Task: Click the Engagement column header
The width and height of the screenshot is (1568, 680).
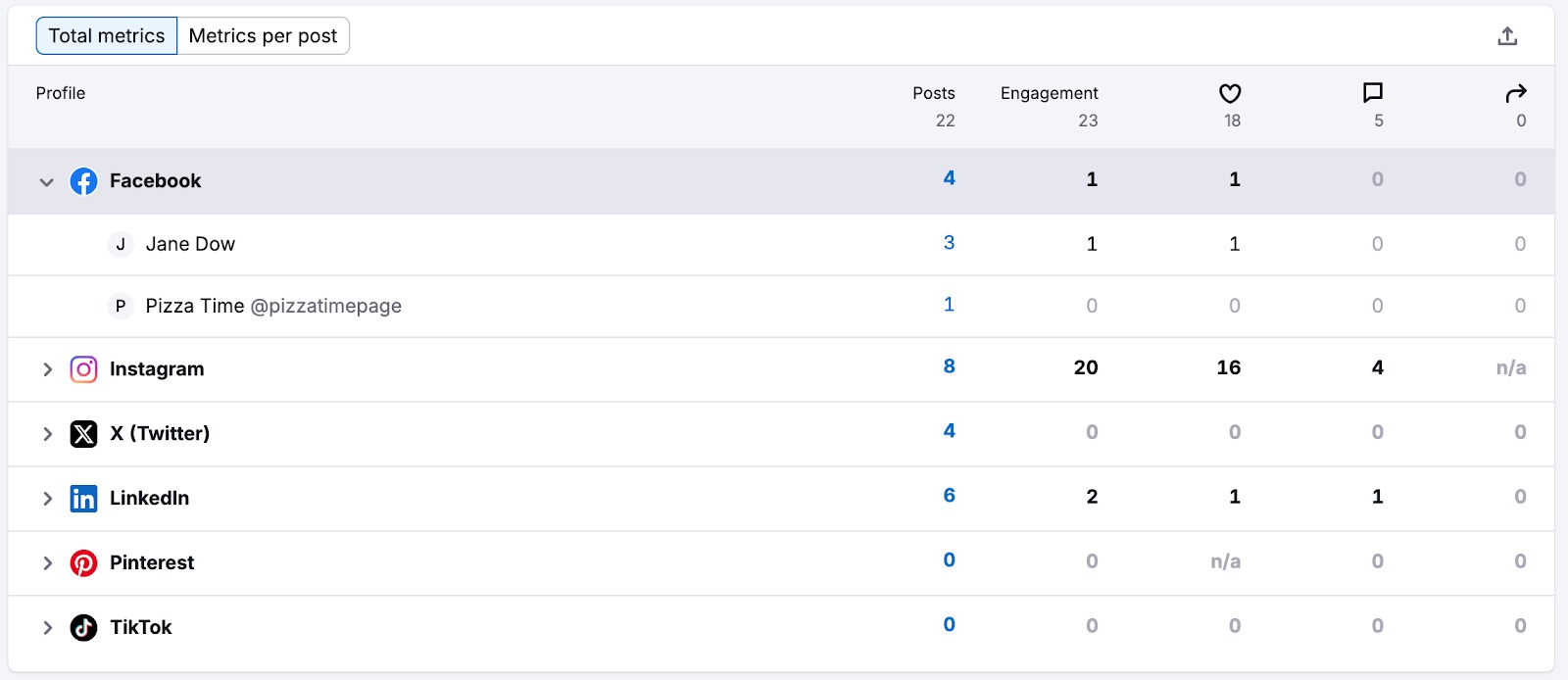Action: pyautogui.click(x=1050, y=93)
